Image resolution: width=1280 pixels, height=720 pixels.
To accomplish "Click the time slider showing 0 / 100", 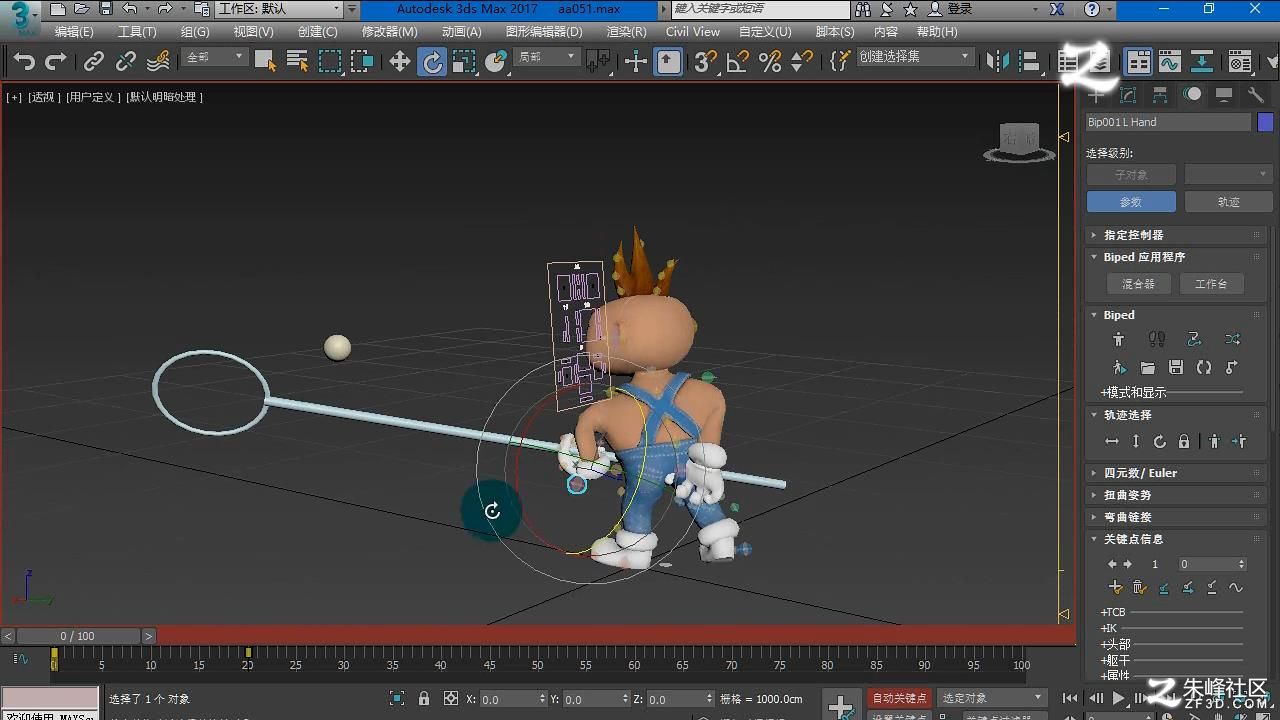I will [x=78, y=636].
